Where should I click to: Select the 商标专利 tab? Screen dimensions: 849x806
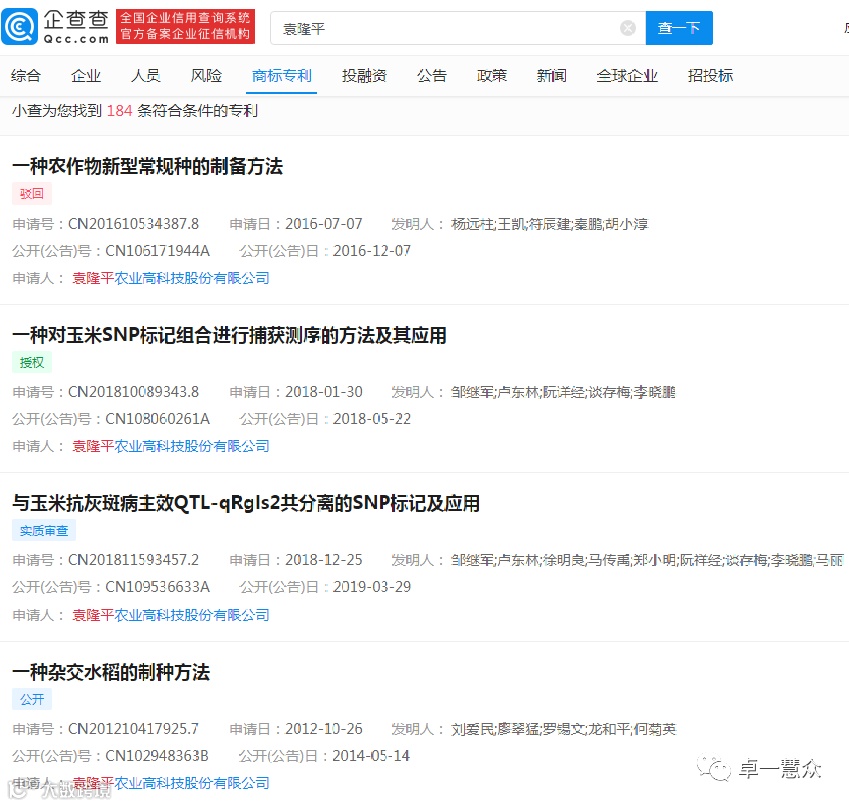point(282,76)
